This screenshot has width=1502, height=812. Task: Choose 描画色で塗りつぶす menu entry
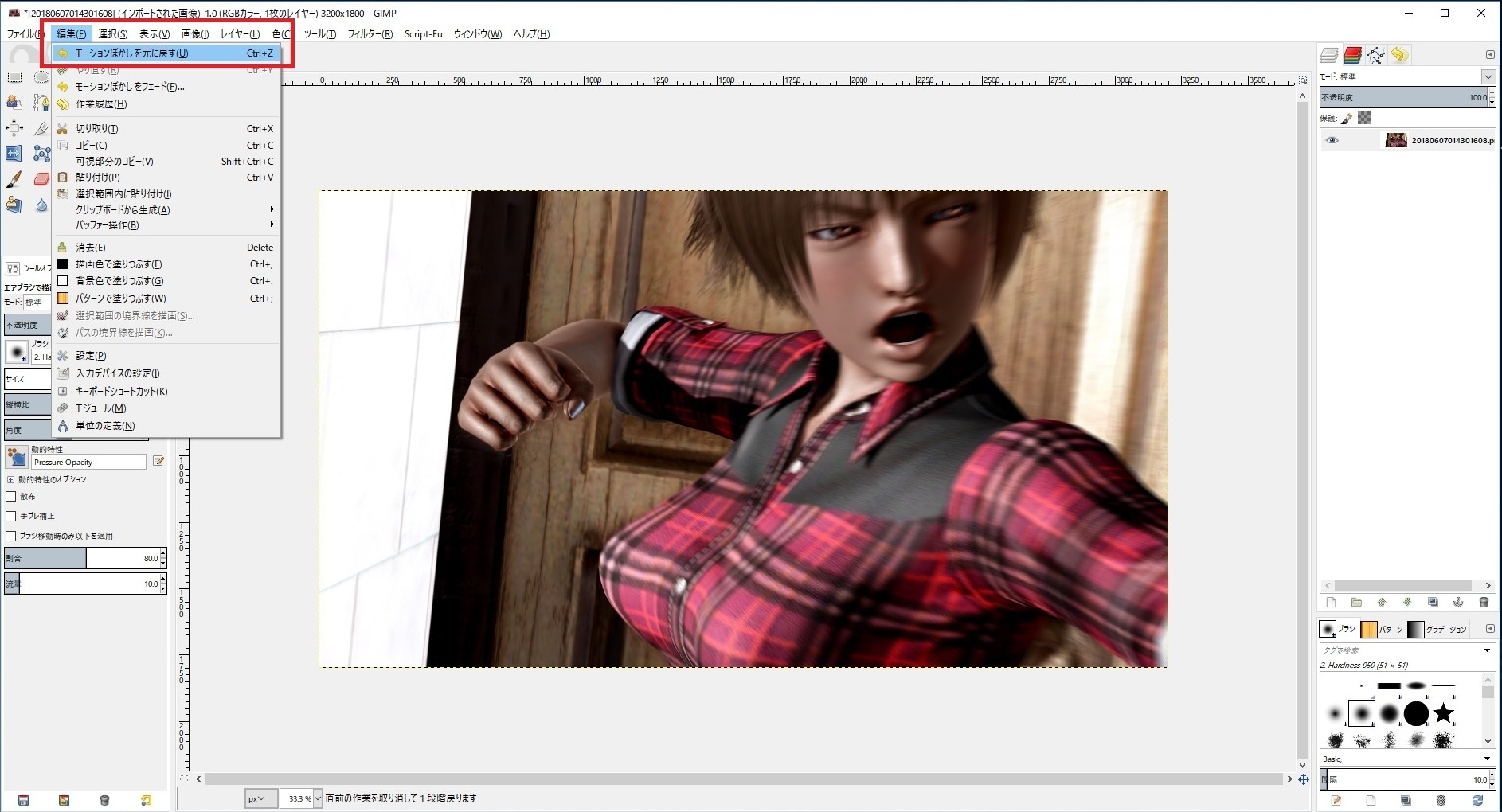pyautogui.click(x=166, y=264)
